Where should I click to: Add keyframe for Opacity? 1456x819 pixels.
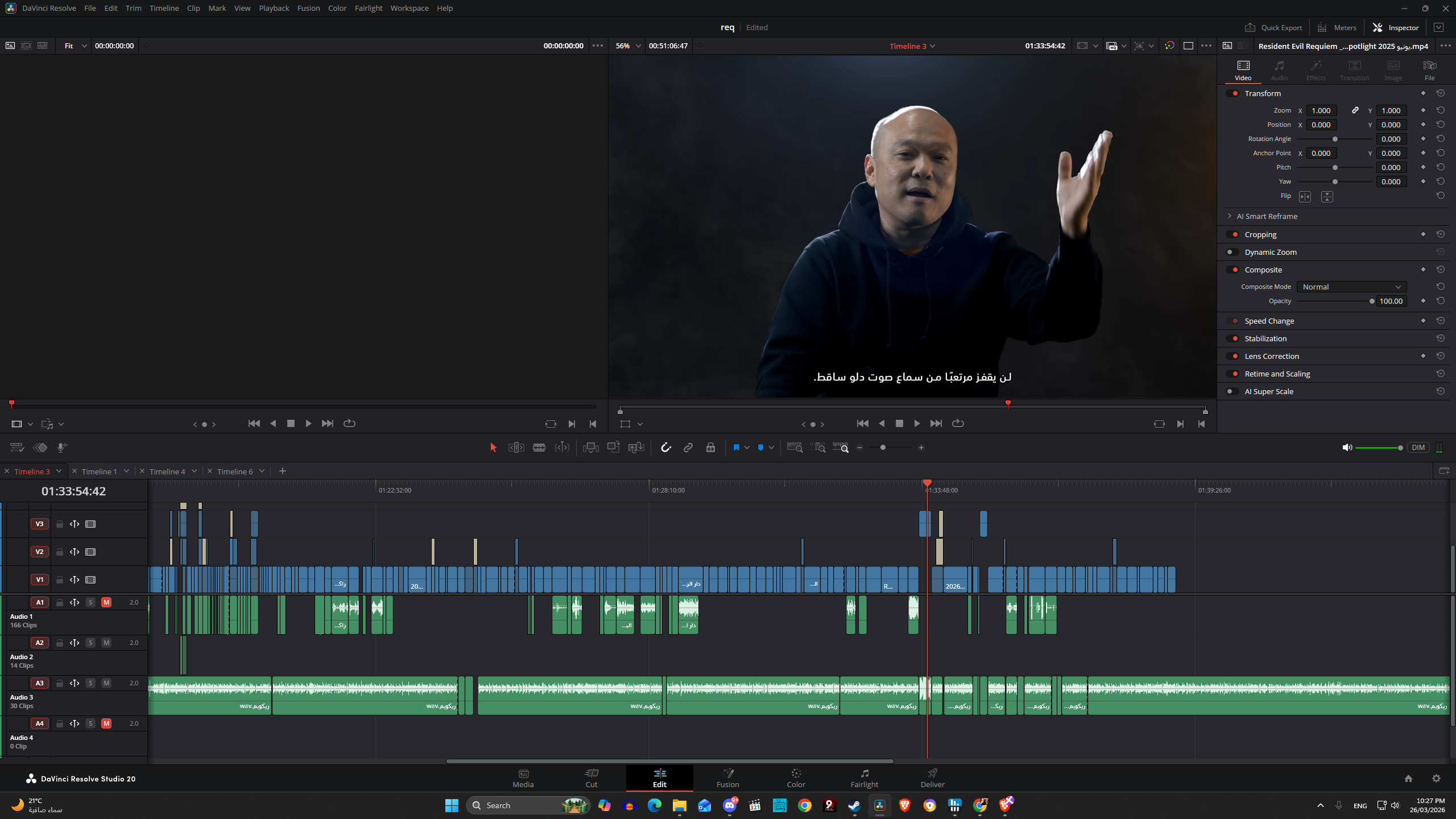tap(1423, 301)
